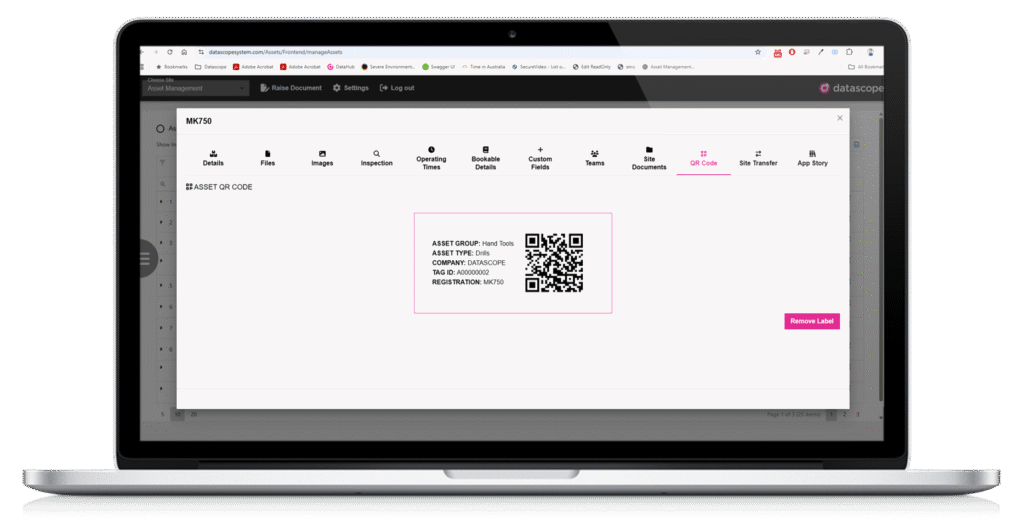Screen dimensions: 1024x521
Task: Open Settings from the top bar
Action: pos(351,88)
